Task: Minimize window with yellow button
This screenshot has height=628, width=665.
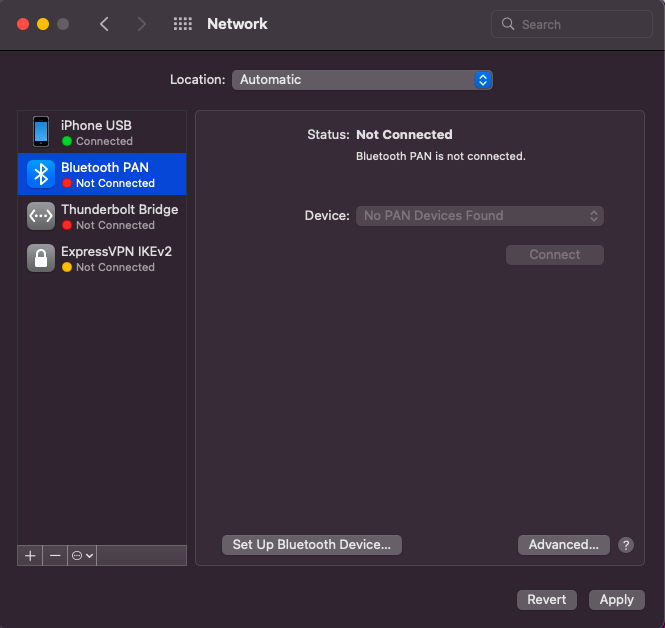Action: pos(43,24)
